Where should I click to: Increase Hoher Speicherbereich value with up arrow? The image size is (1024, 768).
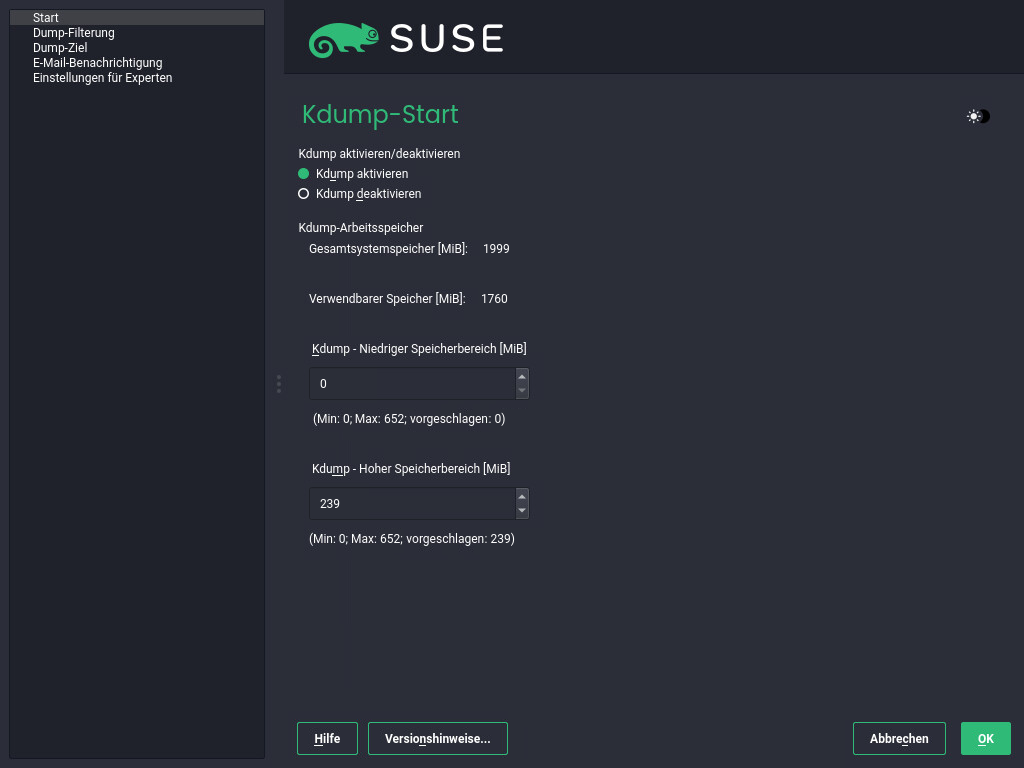tap(522, 497)
